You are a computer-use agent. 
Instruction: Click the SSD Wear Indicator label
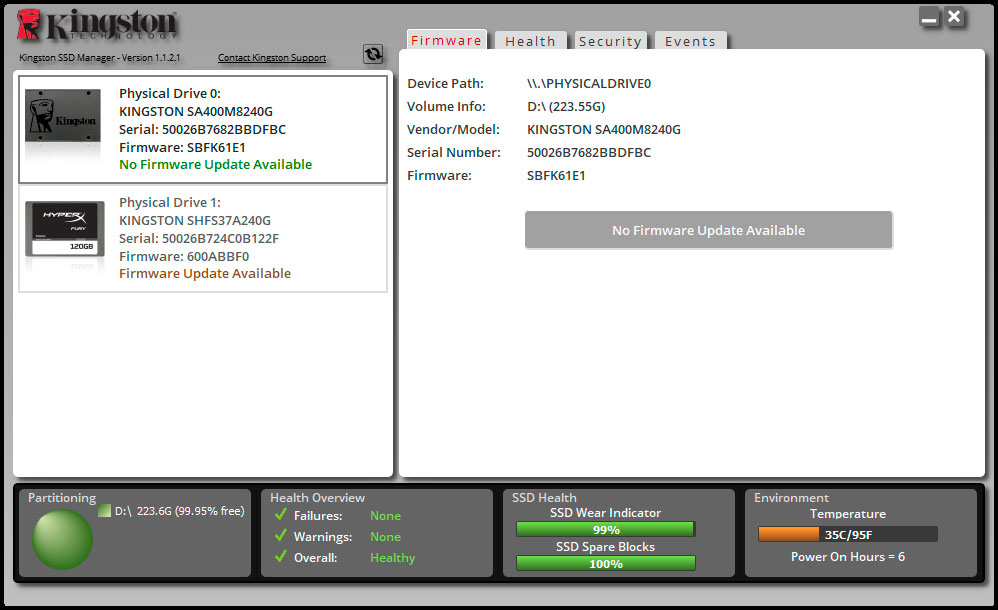point(605,513)
